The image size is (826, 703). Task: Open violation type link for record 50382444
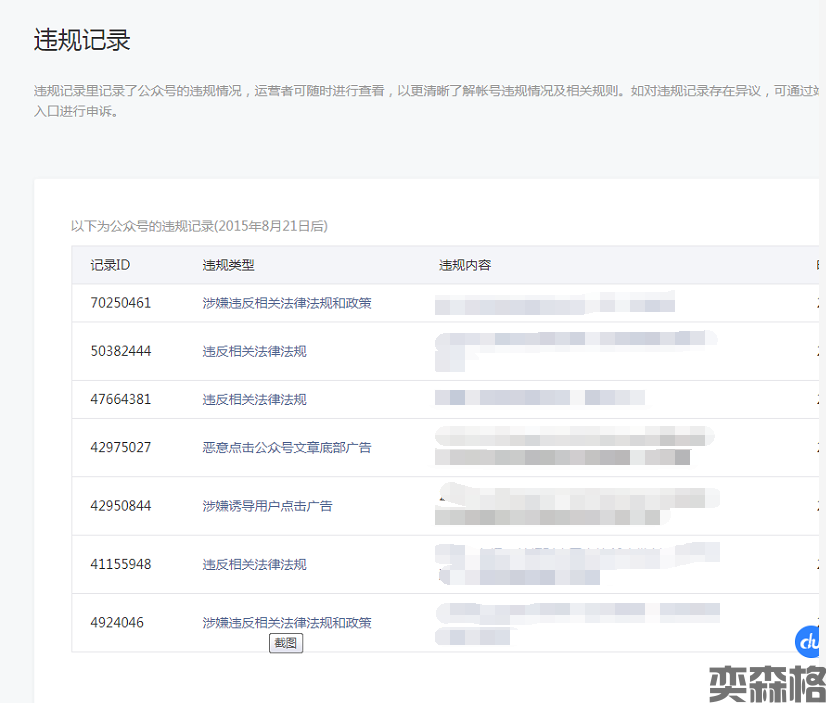[x=254, y=352]
